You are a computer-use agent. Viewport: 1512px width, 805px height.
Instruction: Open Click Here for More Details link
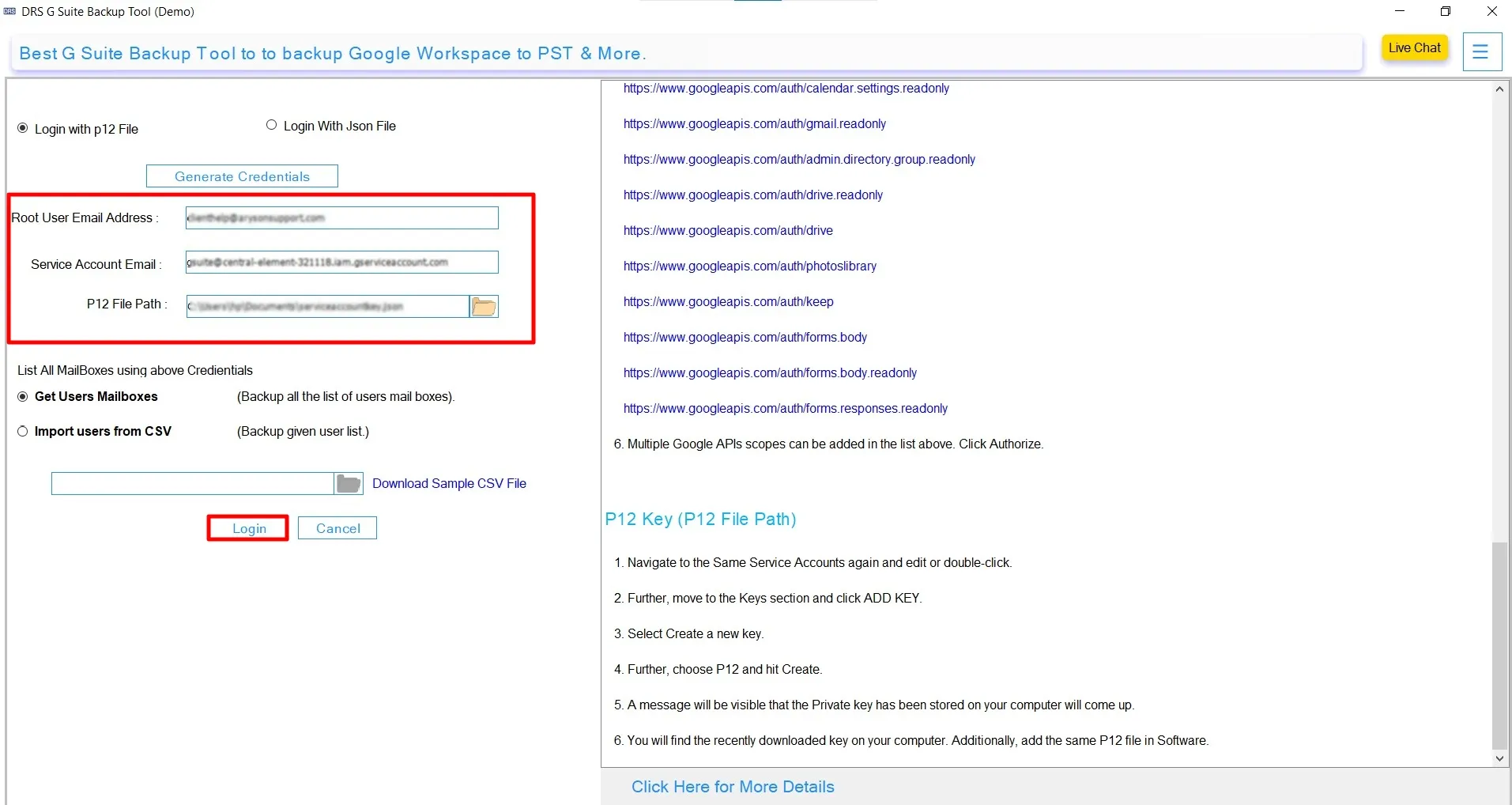[733, 787]
